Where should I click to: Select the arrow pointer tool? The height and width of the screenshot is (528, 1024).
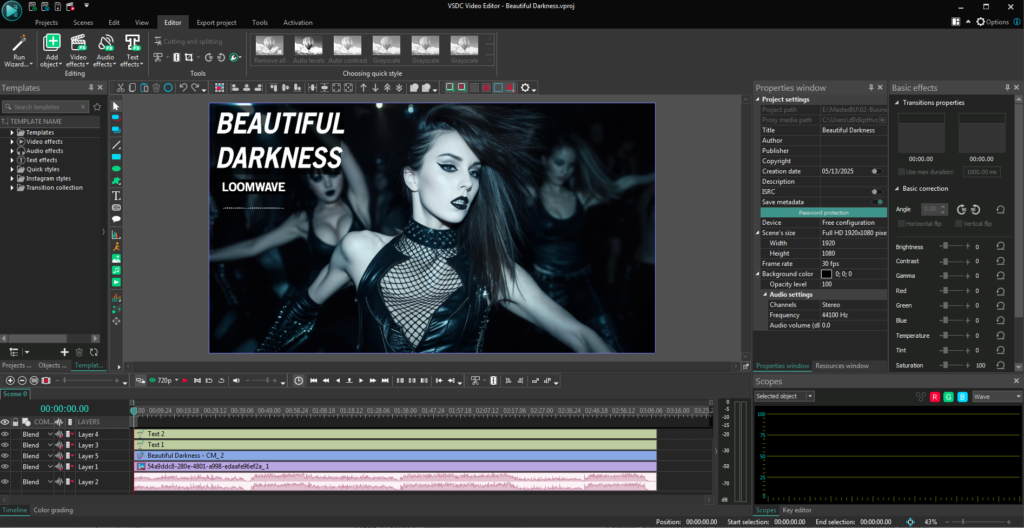click(116, 106)
